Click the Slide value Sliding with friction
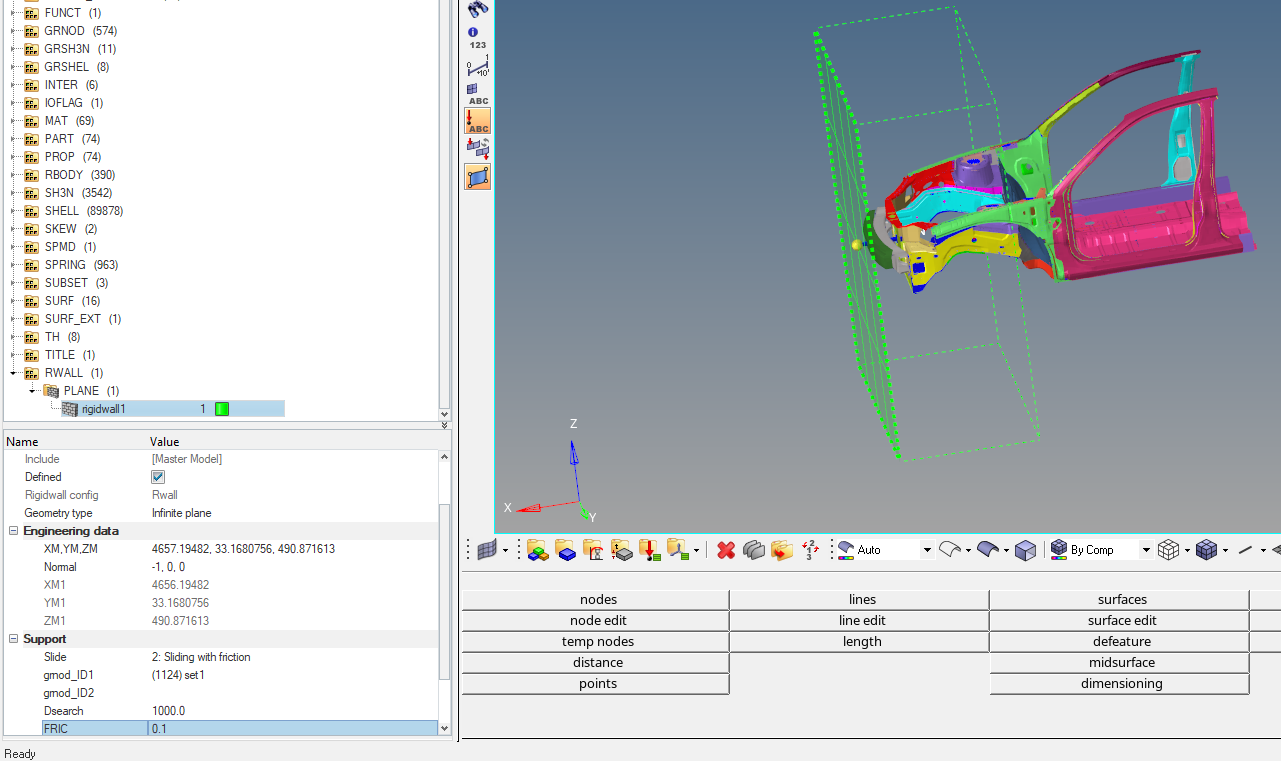 [201, 657]
